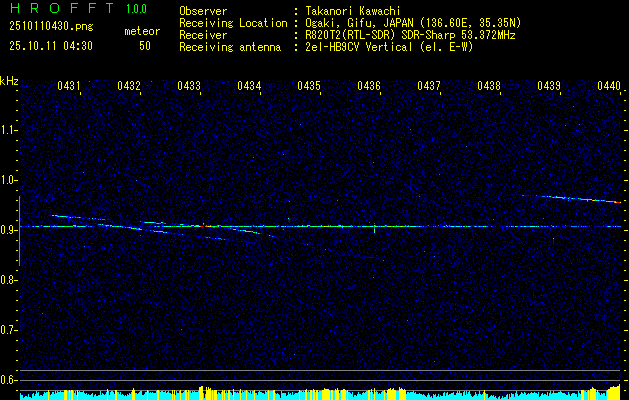Click the yellow signal level peak at bottom right
629x400 pixels.
614,390
